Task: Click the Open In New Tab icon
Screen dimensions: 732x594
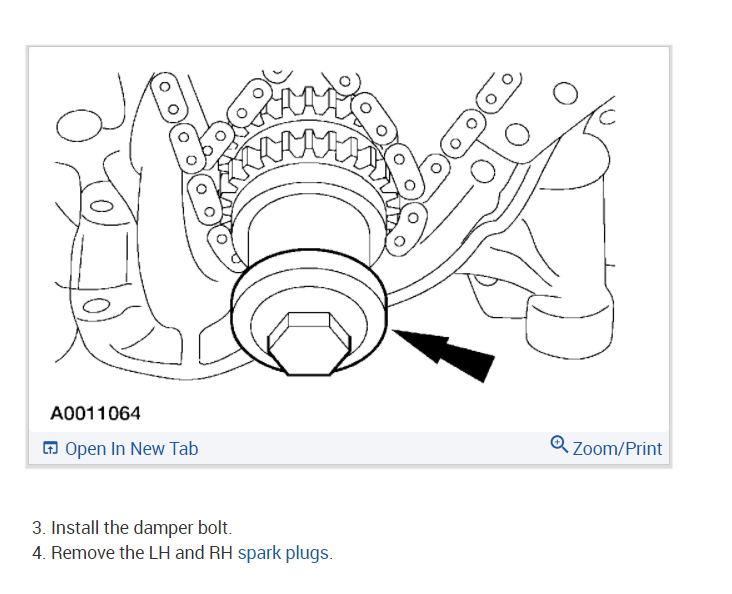Action: coord(50,448)
